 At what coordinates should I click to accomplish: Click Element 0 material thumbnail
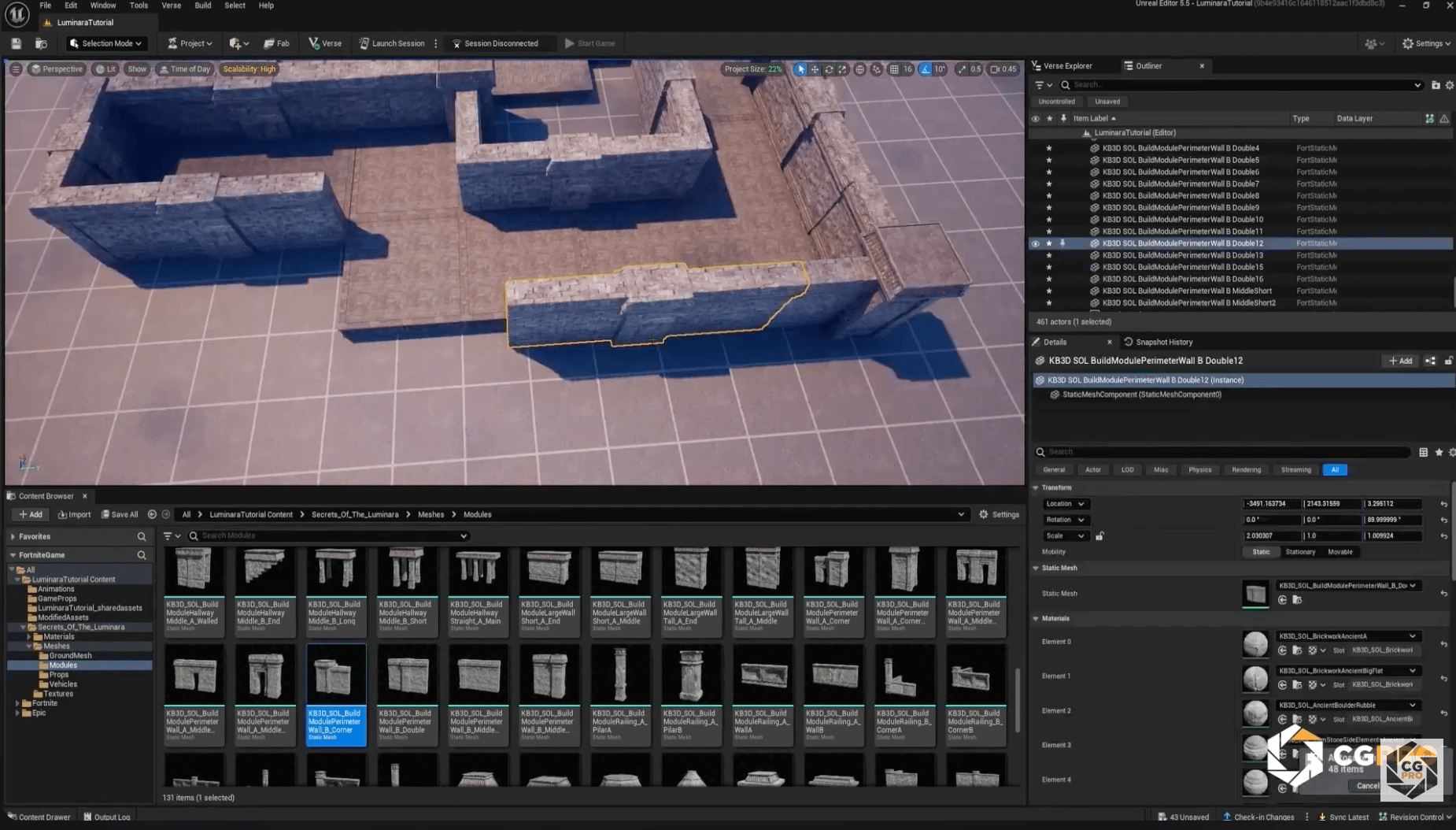(1255, 643)
